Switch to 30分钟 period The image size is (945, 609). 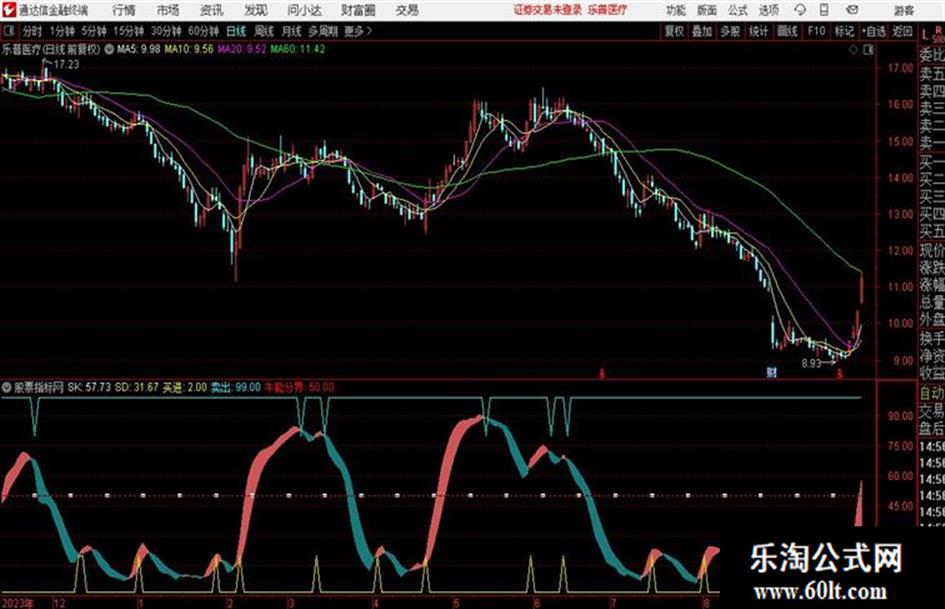[166, 31]
